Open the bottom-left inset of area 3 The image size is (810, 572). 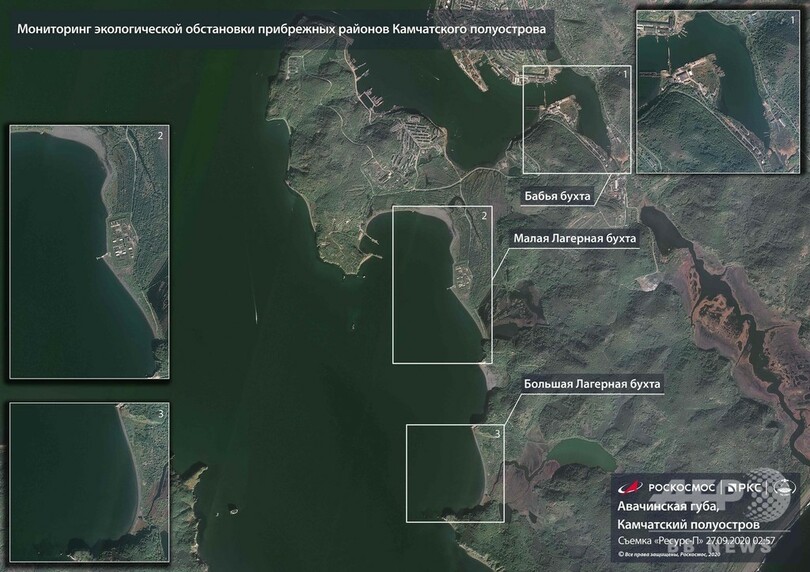point(88,471)
